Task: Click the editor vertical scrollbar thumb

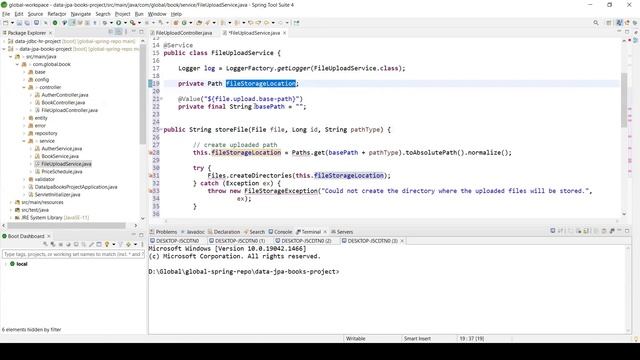Action: (x=624, y=100)
